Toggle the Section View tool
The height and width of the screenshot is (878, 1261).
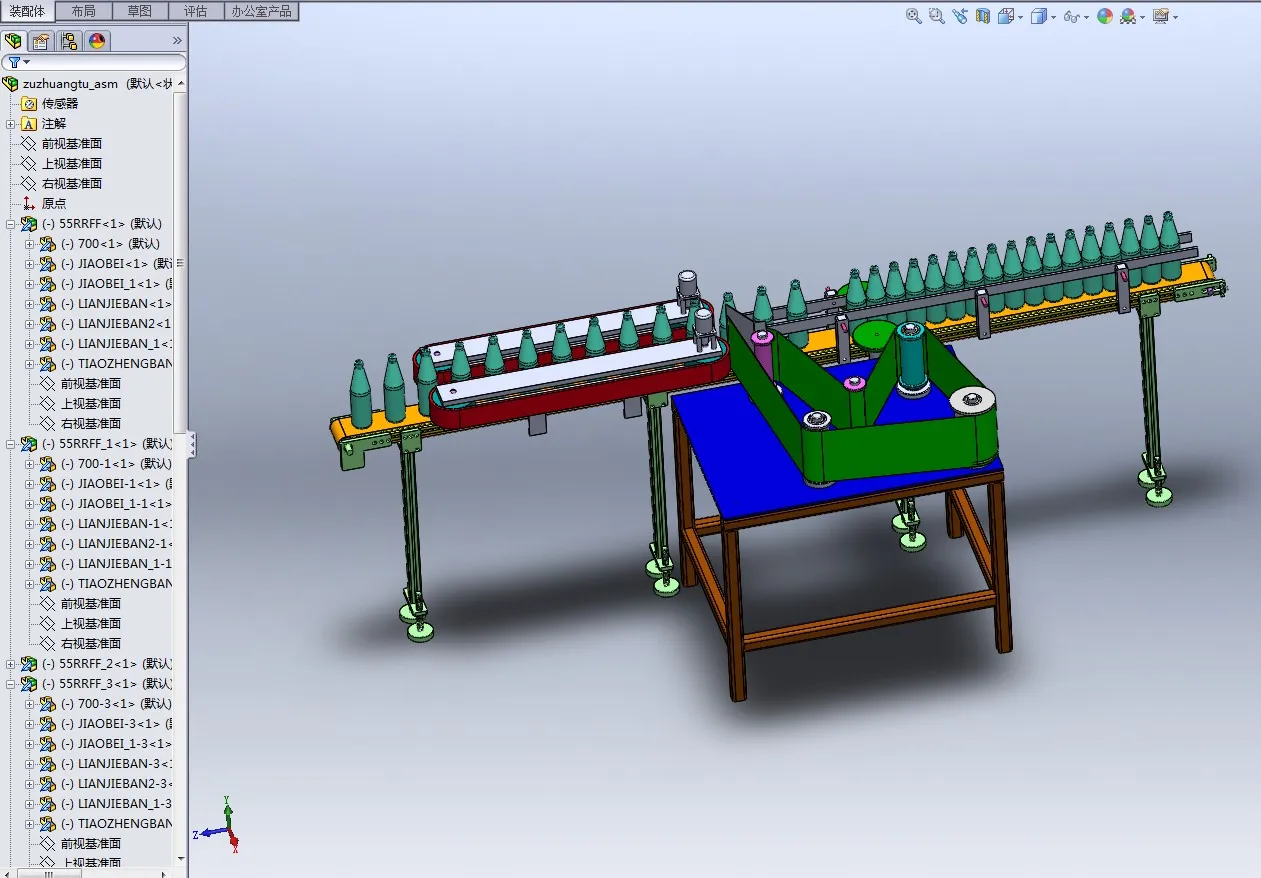(x=983, y=16)
